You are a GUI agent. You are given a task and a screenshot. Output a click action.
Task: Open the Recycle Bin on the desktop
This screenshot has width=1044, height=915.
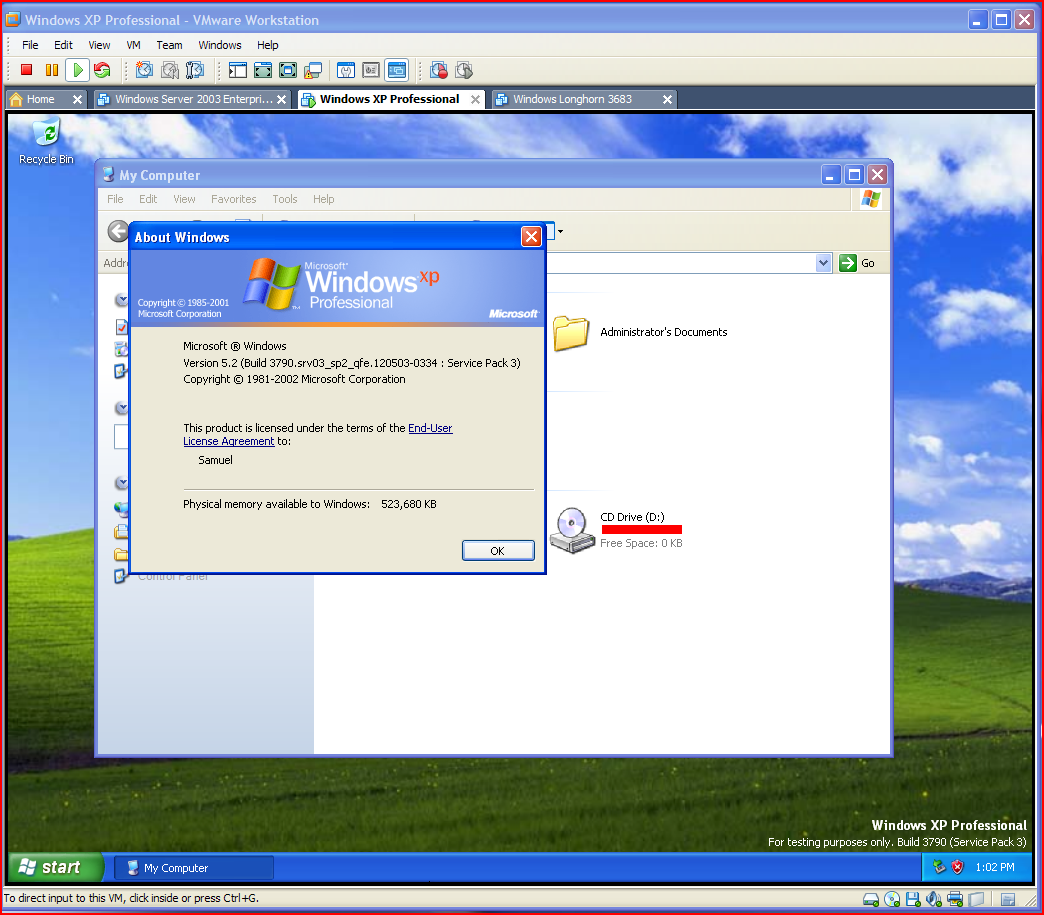[46, 133]
